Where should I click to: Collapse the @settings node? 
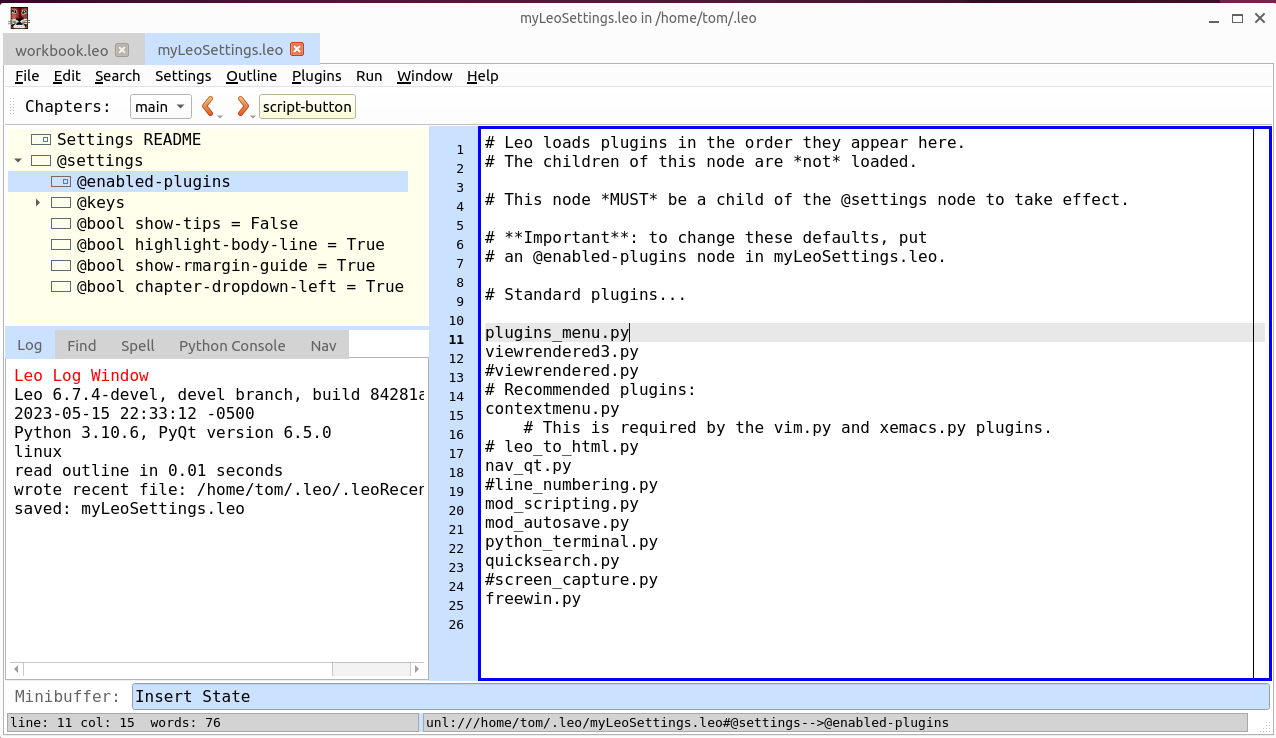(x=17, y=160)
